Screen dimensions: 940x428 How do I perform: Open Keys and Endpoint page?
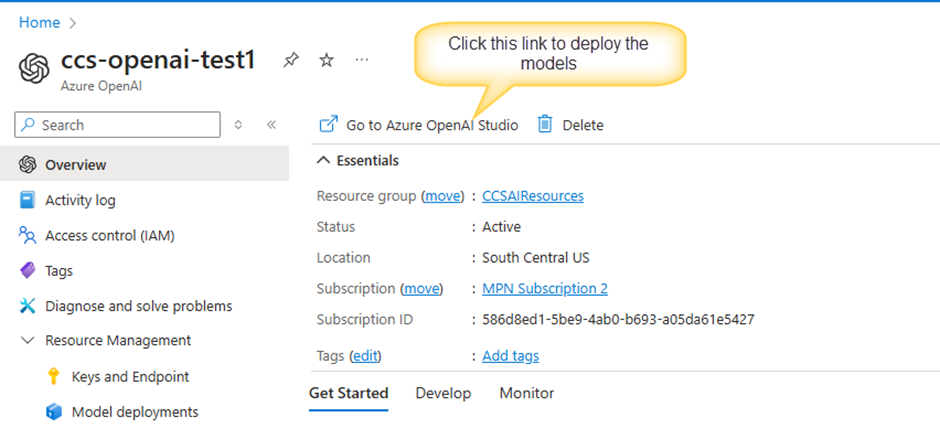click(130, 376)
